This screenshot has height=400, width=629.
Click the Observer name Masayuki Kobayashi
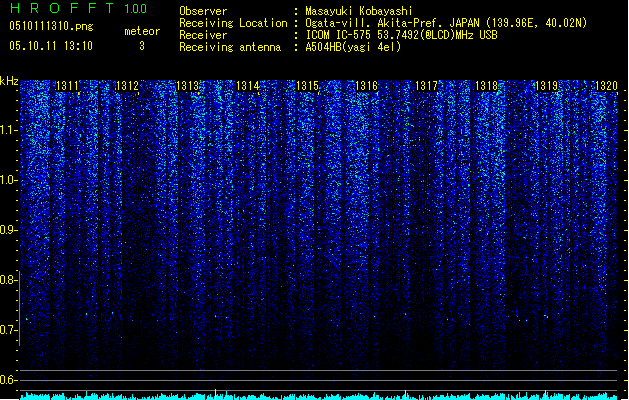click(359, 11)
